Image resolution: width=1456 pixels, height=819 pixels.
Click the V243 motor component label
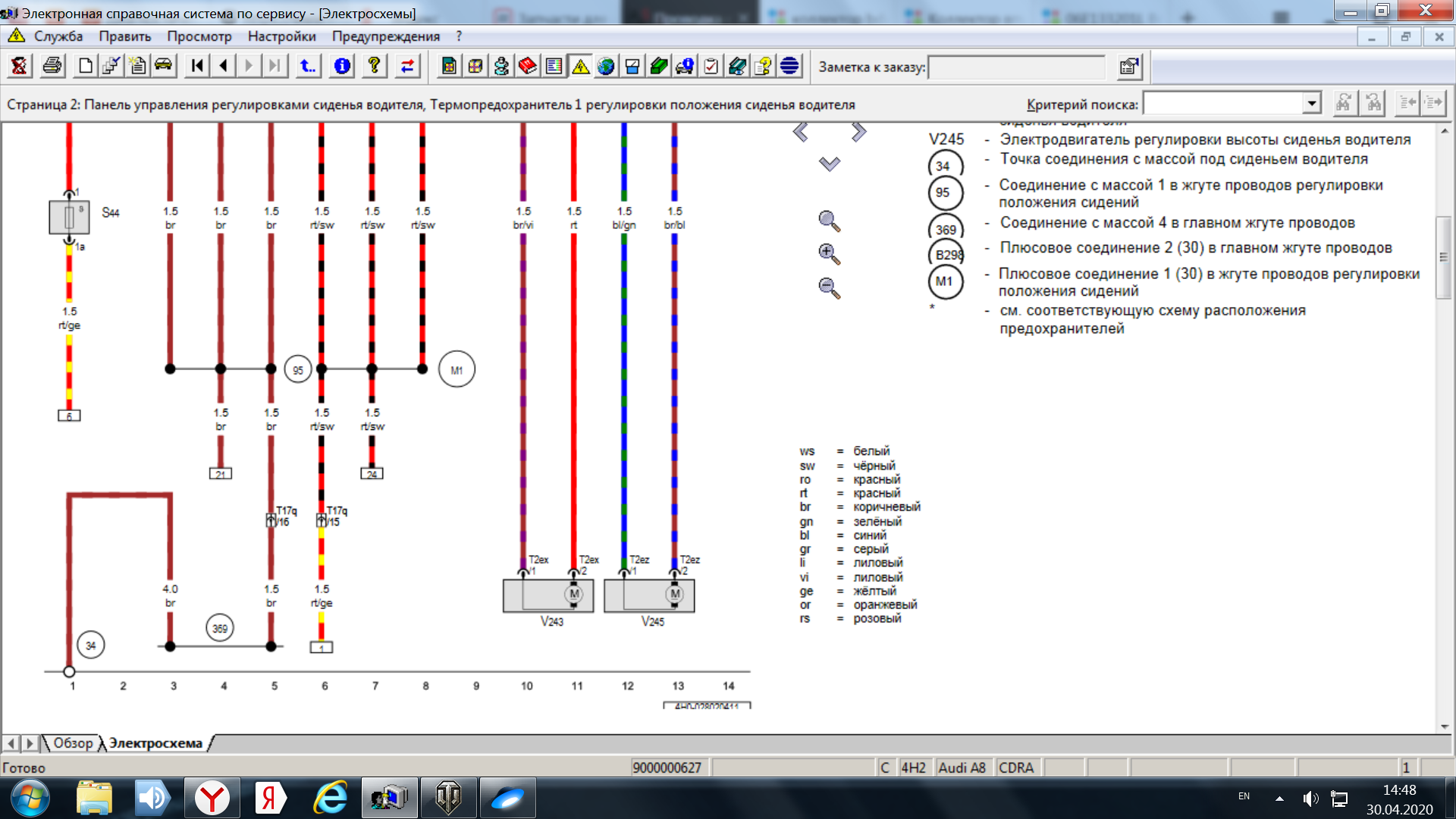tap(551, 621)
